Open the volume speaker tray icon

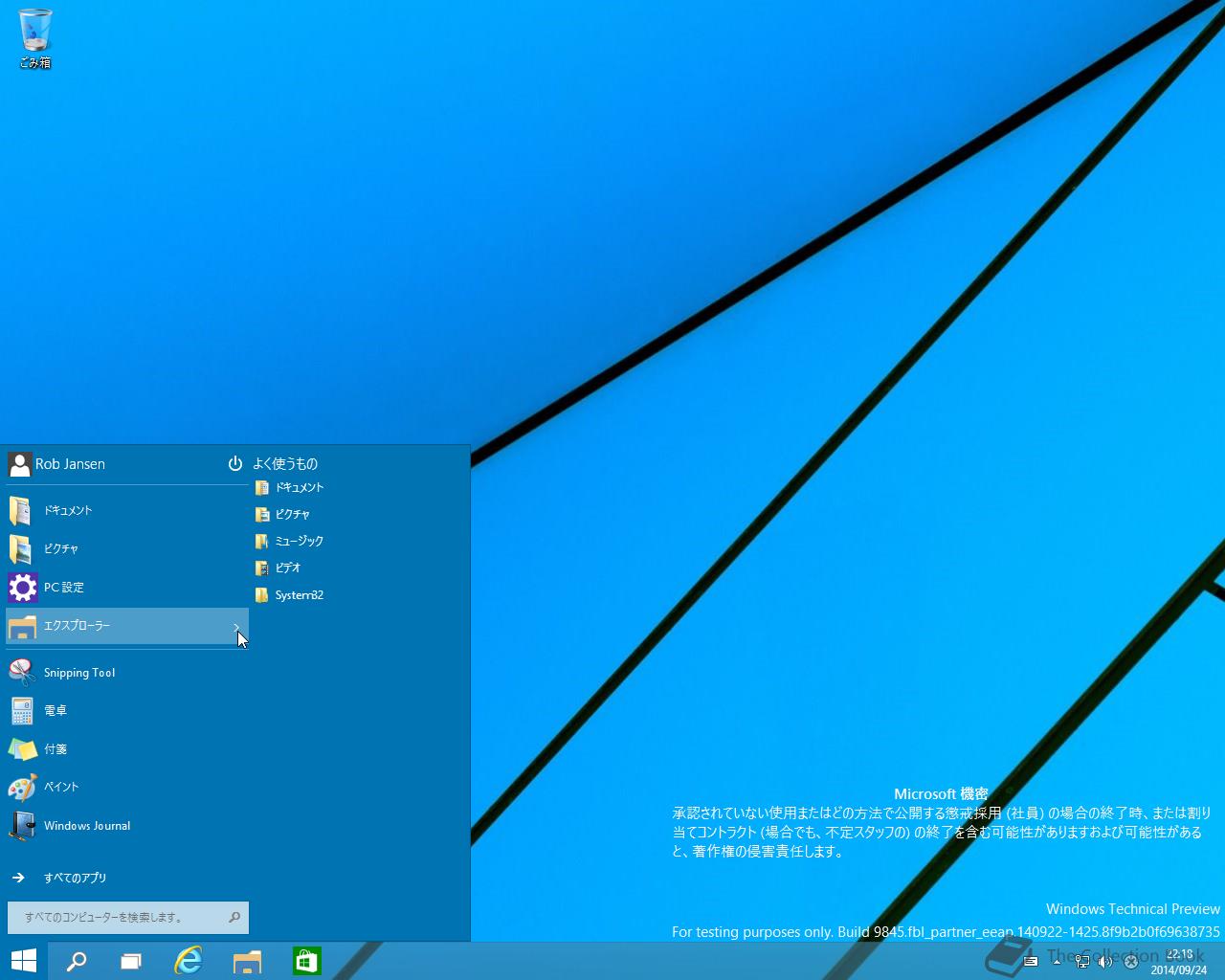[x=1105, y=962]
